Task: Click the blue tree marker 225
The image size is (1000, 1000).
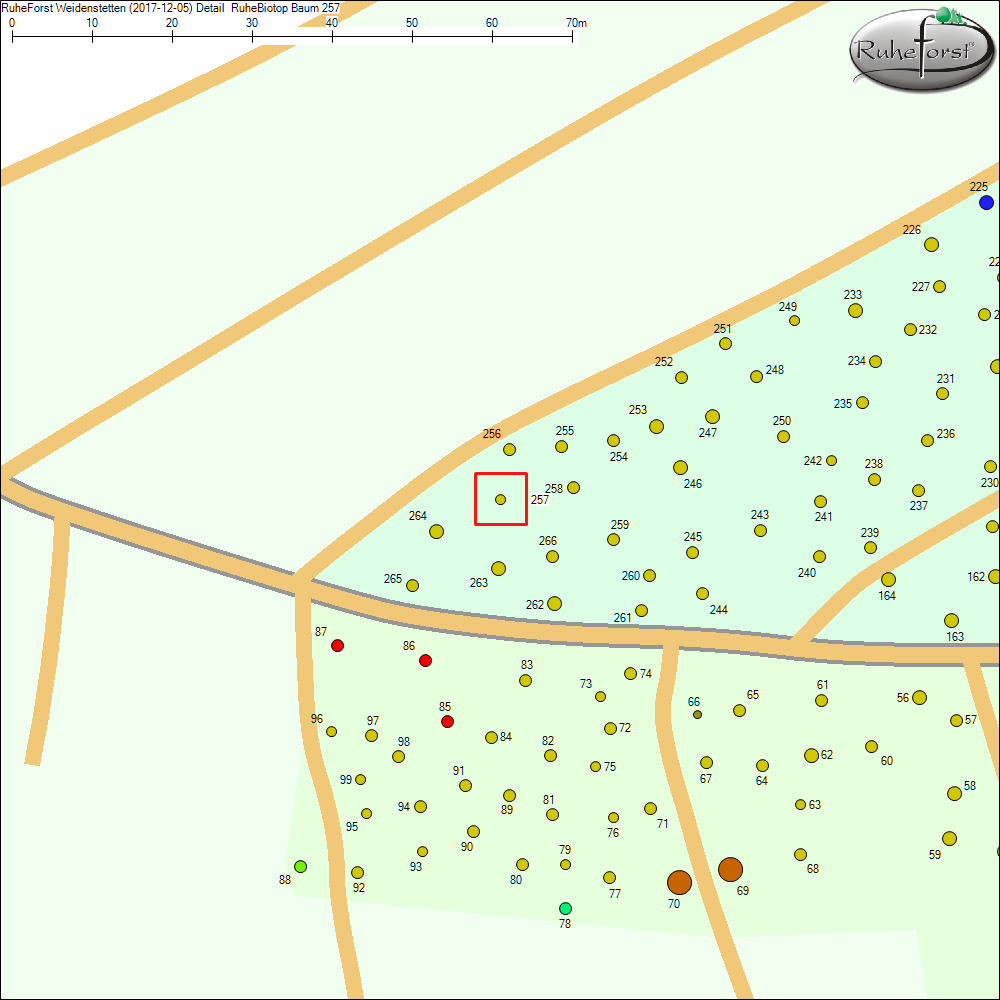Action: click(x=986, y=202)
